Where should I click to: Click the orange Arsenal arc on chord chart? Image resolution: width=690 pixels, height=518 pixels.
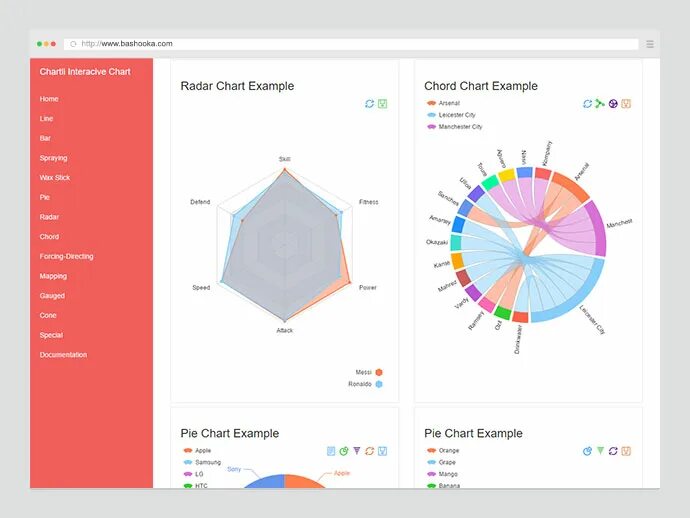pos(570,184)
